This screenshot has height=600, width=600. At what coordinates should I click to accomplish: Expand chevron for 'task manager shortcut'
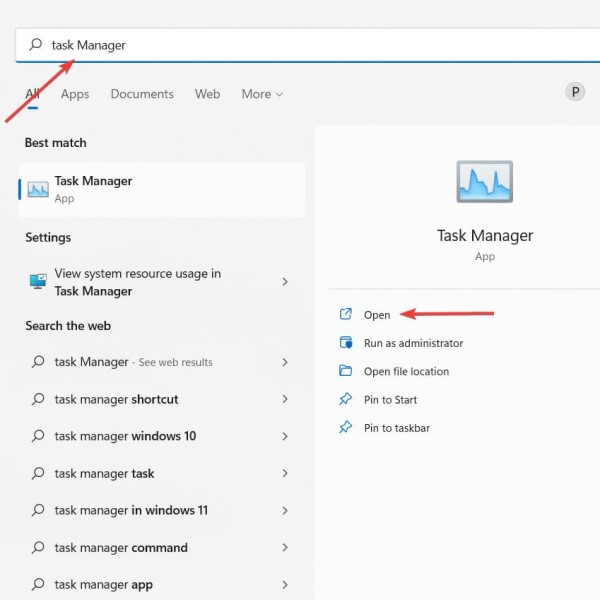[285, 399]
